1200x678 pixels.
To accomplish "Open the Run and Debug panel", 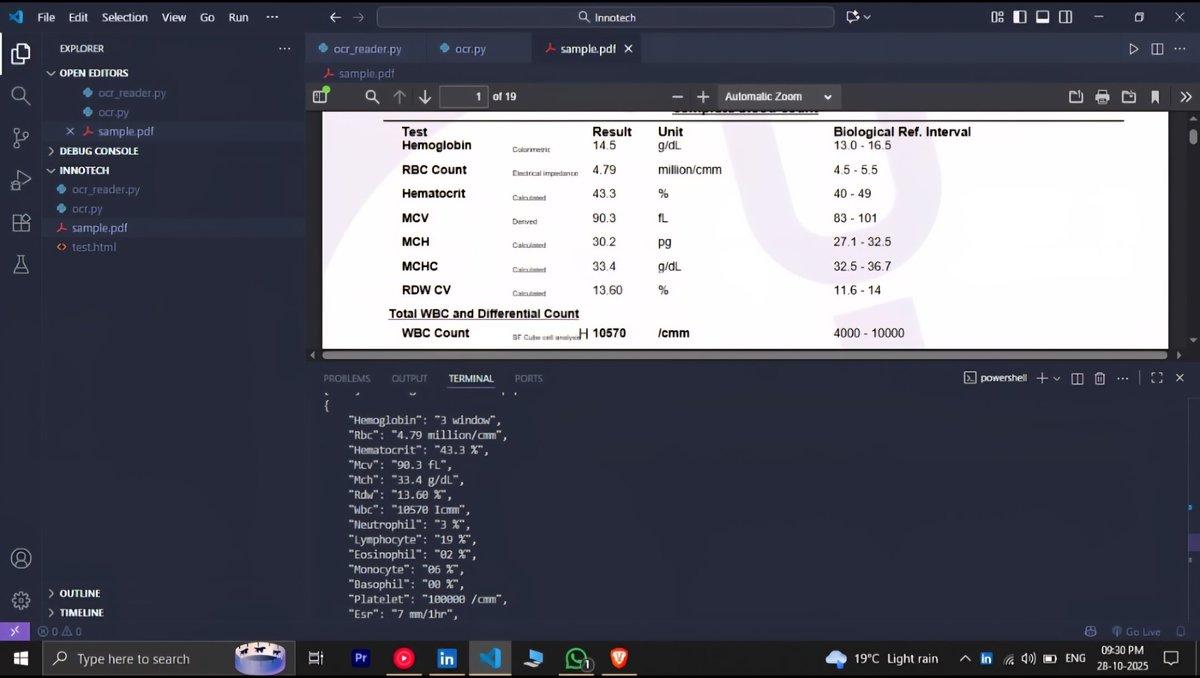I will (20, 180).
